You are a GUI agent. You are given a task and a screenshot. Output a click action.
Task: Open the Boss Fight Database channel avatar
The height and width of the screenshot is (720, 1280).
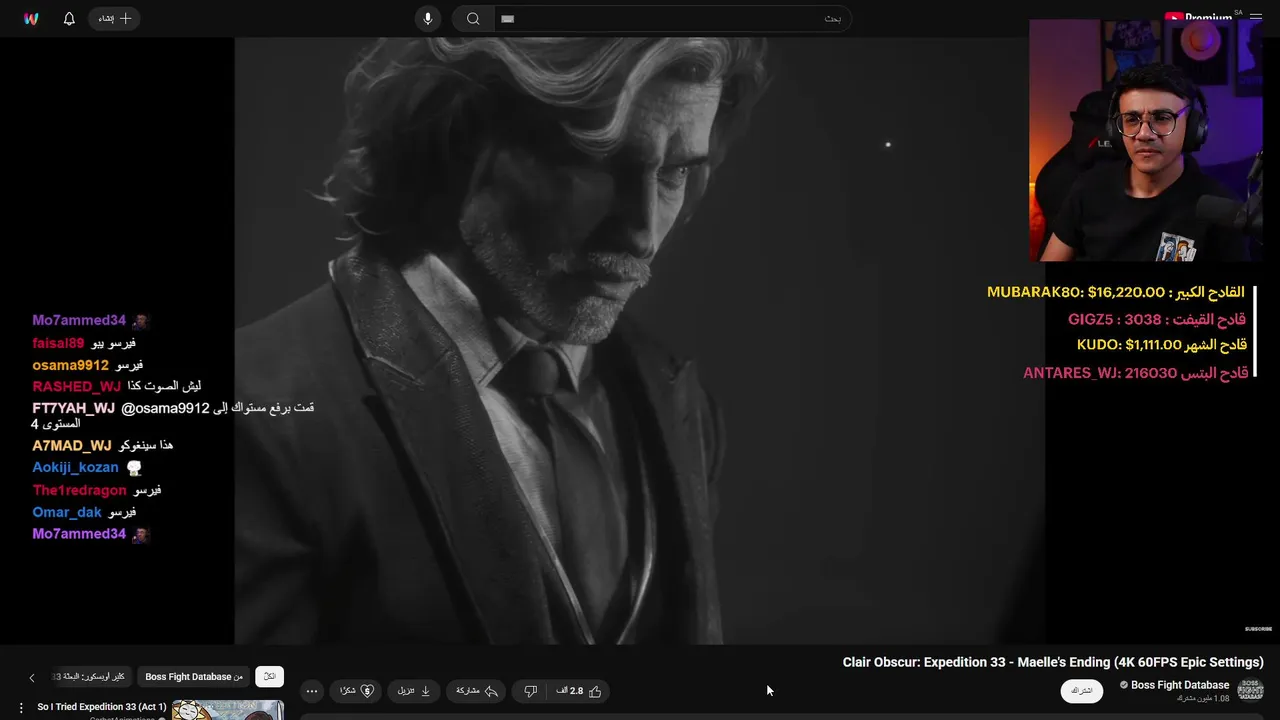pyautogui.click(x=1250, y=690)
